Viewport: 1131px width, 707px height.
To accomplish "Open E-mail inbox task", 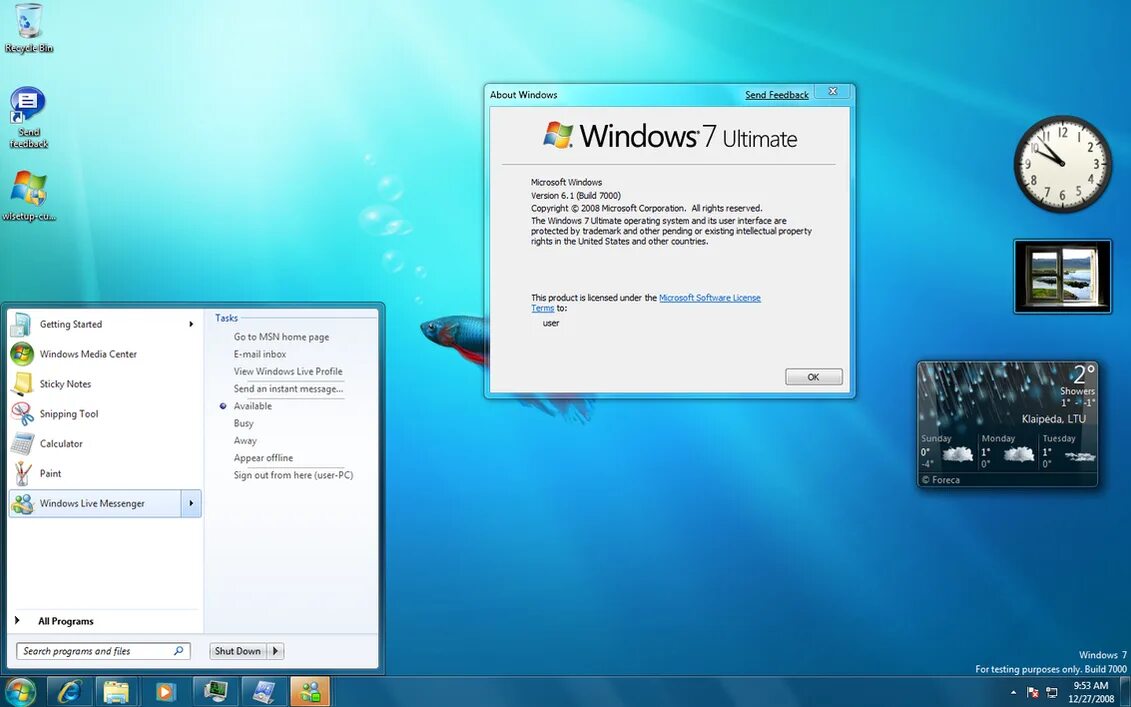I will click(260, 354).
